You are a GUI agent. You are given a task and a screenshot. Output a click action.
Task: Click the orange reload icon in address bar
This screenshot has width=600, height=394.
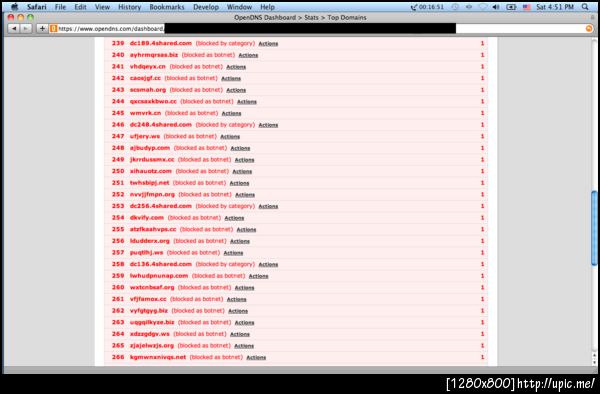589,28
